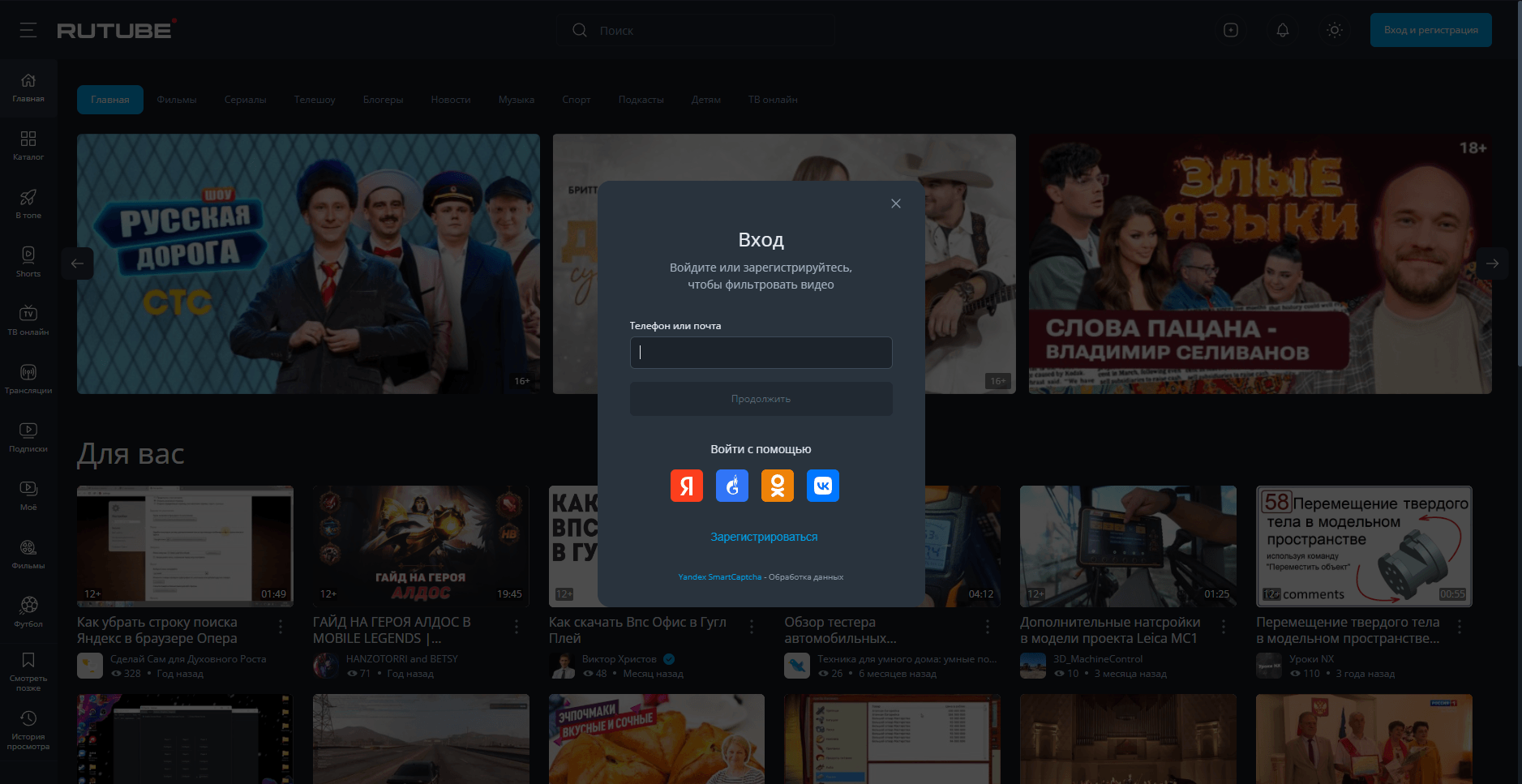Open the video title Обзор тестера автомобильных

[840, 630]
